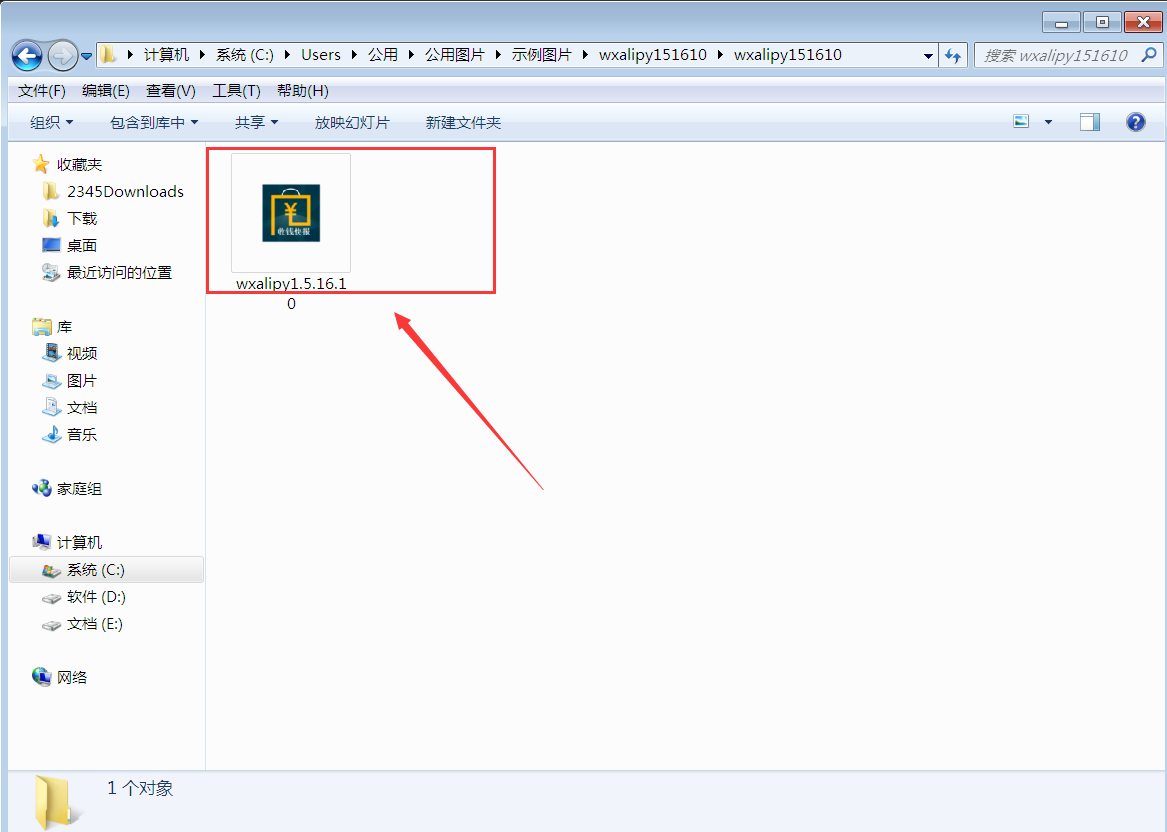This screenshot has height=832, width=1167.
Task: Click the 图片 library icon
Action: [x=51, y=380]
